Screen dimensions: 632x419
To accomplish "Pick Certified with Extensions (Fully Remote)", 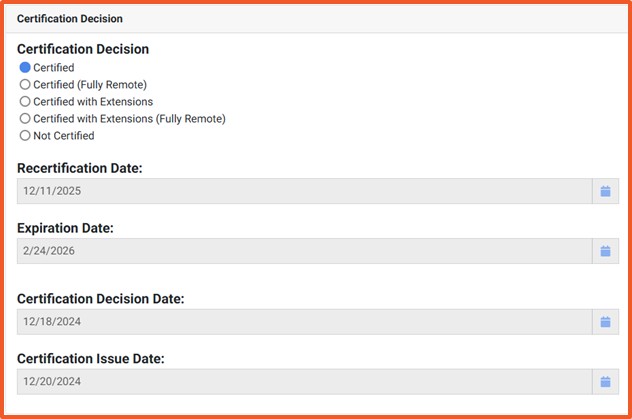I will [x=25, y=118].
